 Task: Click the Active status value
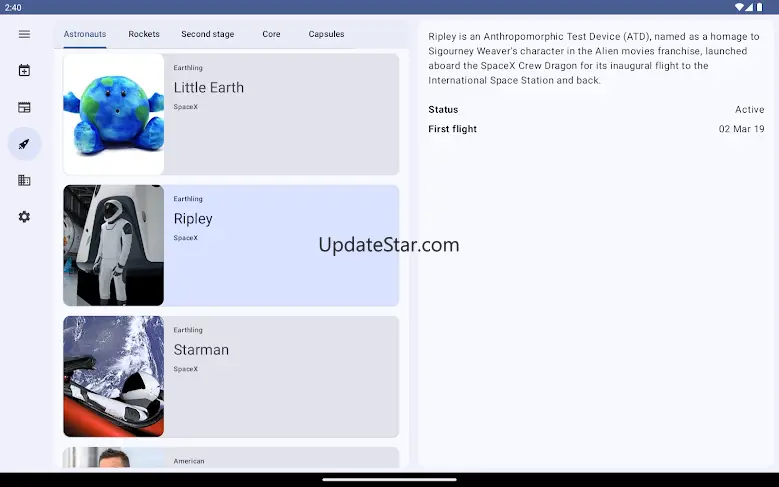[750, 109]
